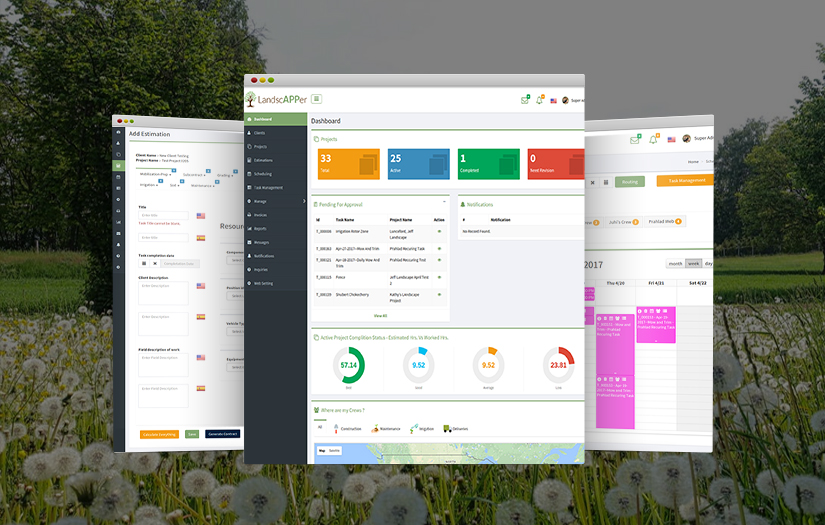Viewport: 825px width, 525px height.
Task: Open Web Setting in the sidebar
Action: pos(275,284)
